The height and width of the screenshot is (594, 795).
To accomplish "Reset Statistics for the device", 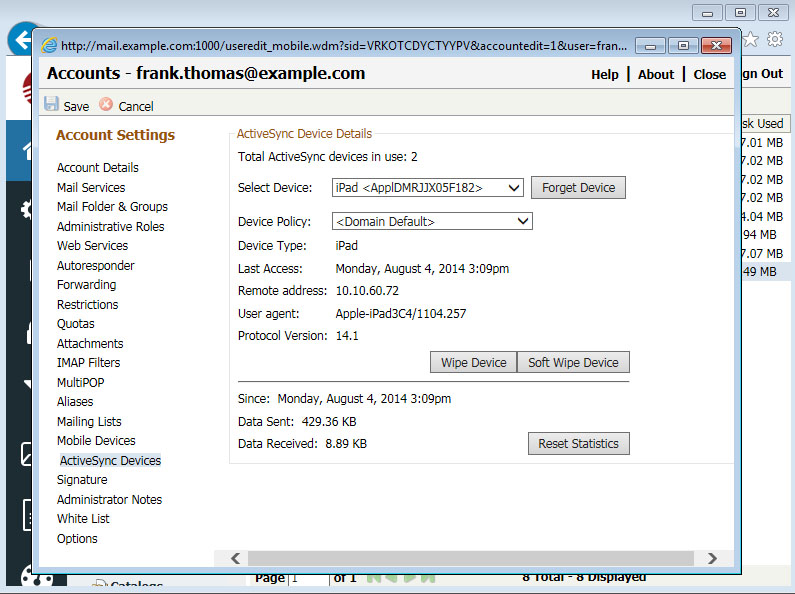I will click(578, 444).
